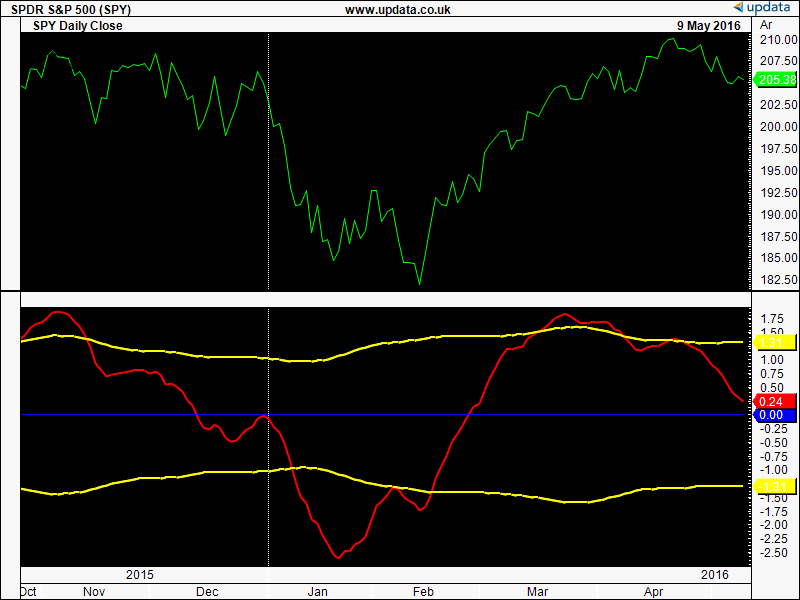Click the Dec month label

pos(207,592)
